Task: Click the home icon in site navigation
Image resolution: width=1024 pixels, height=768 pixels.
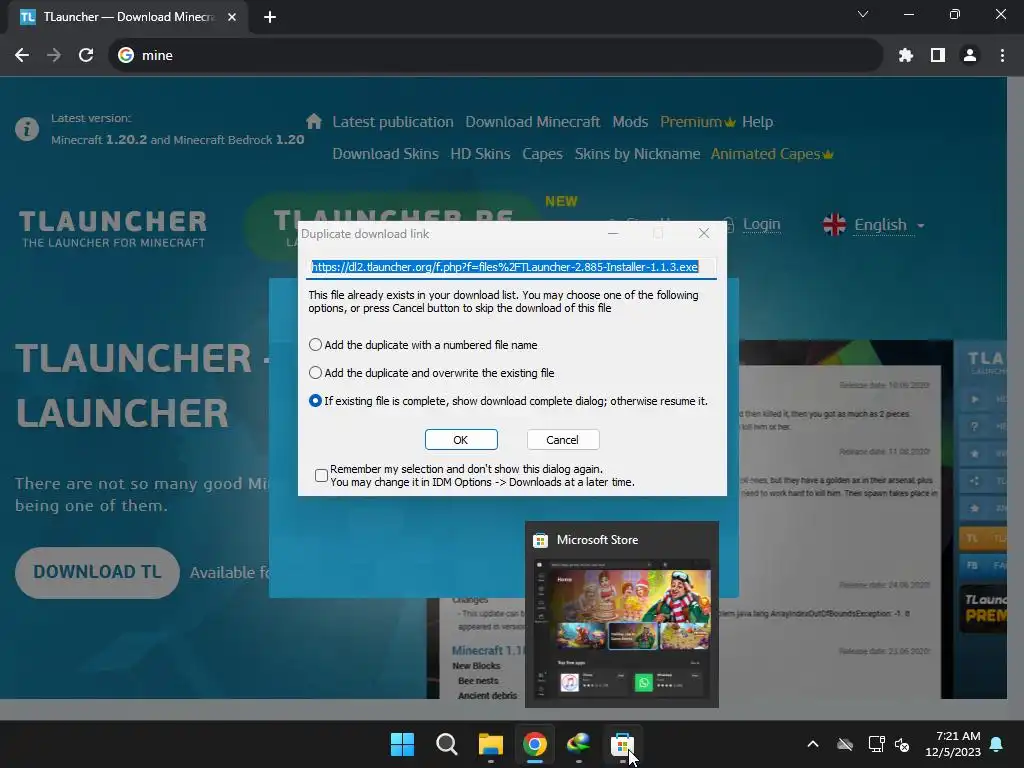Action: pyautogui.click(x=314, y=121)
